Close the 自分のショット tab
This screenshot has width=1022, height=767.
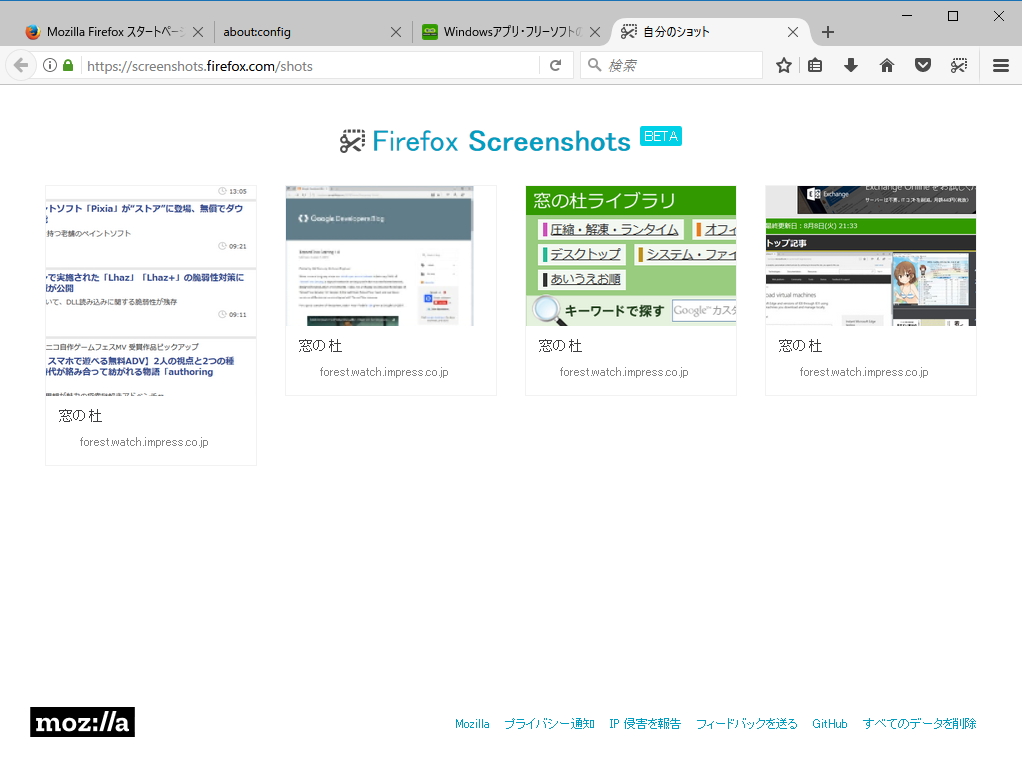tap(793, 32)
